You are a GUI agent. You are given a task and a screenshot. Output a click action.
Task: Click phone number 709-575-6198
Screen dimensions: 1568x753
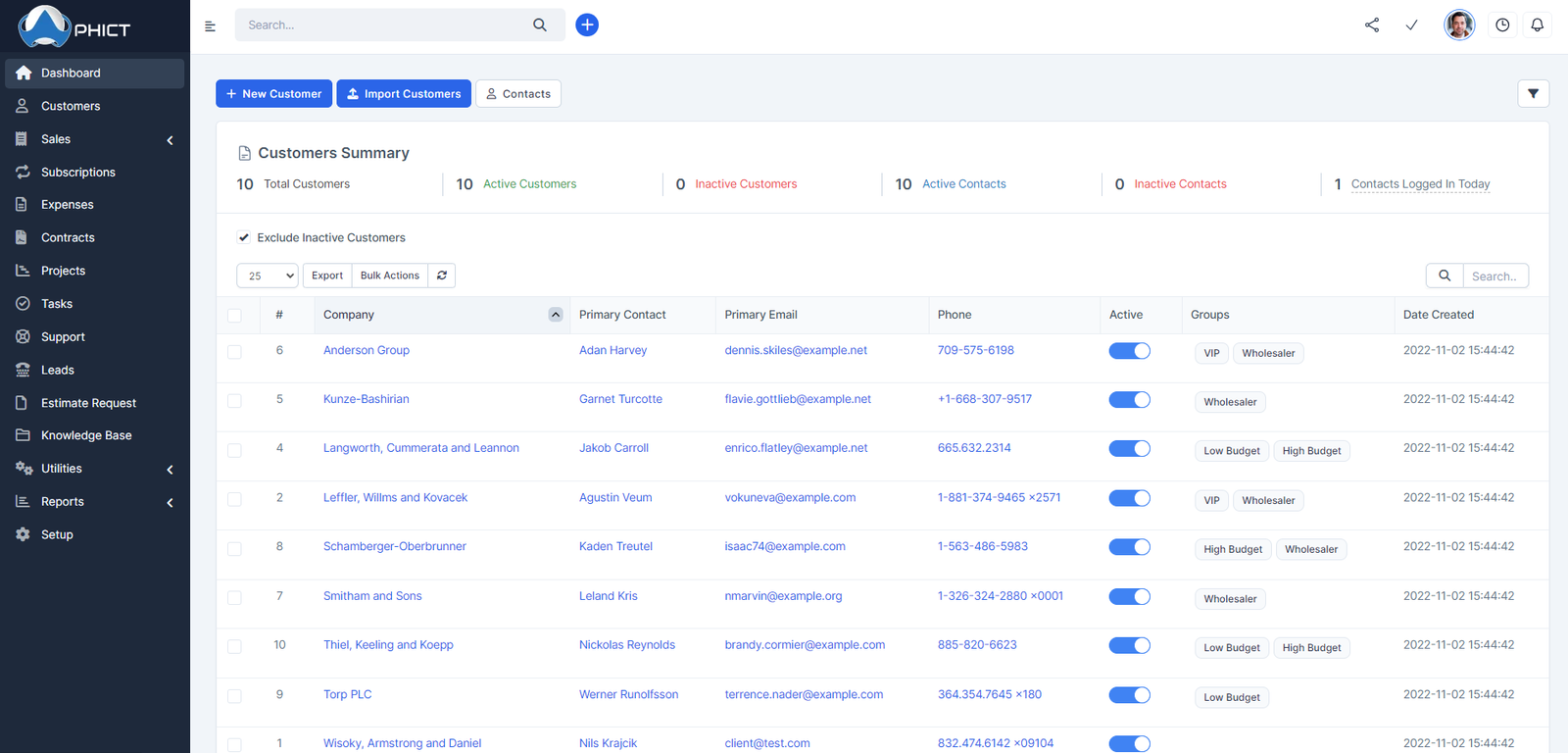[976, 350]
